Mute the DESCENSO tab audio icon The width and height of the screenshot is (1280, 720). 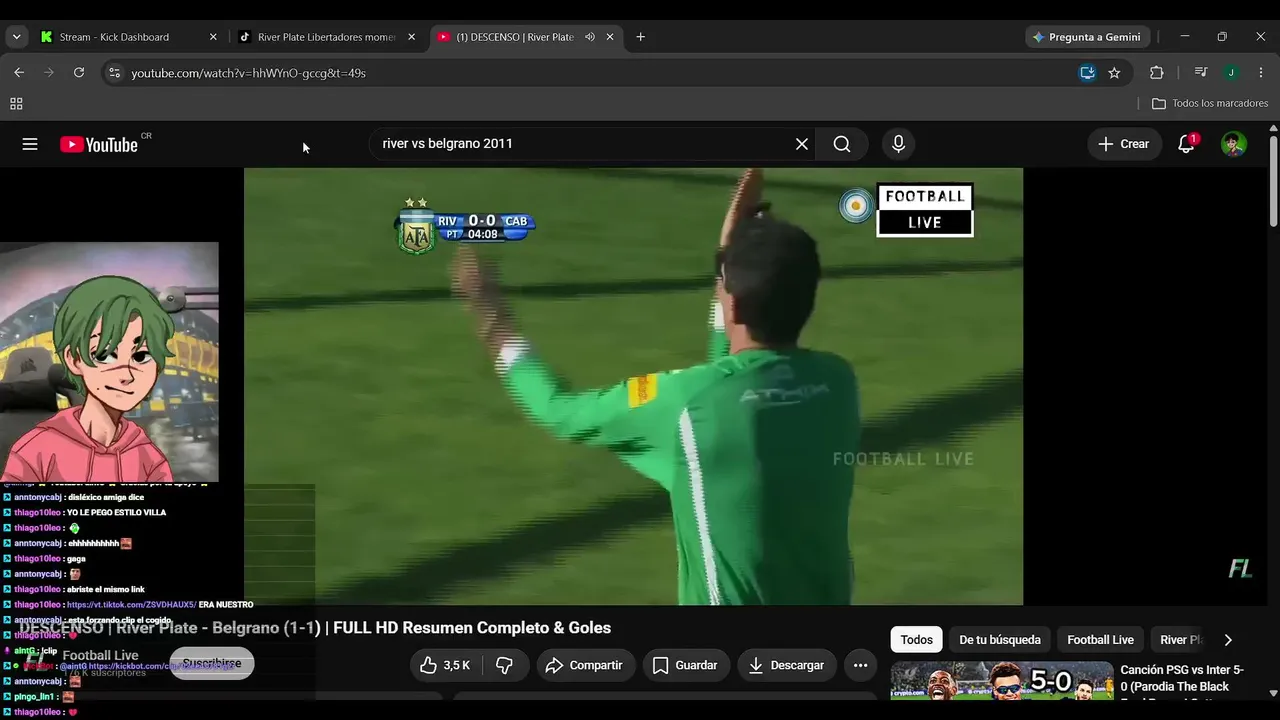pyautogui.click(x=590, y=37)
